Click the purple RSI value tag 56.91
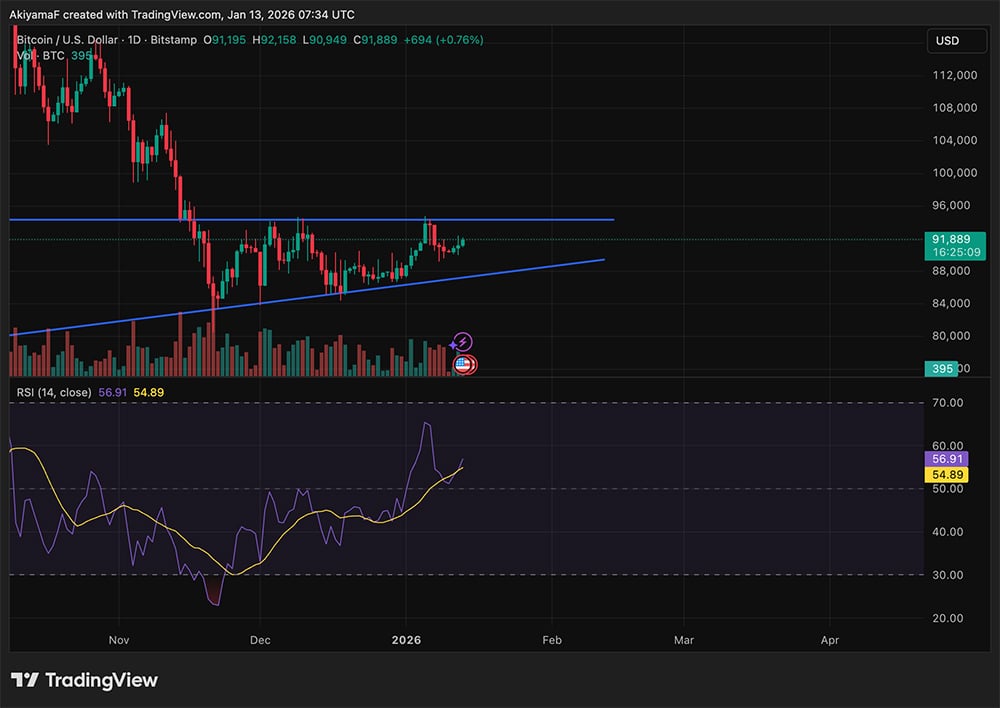 [947, 458]
